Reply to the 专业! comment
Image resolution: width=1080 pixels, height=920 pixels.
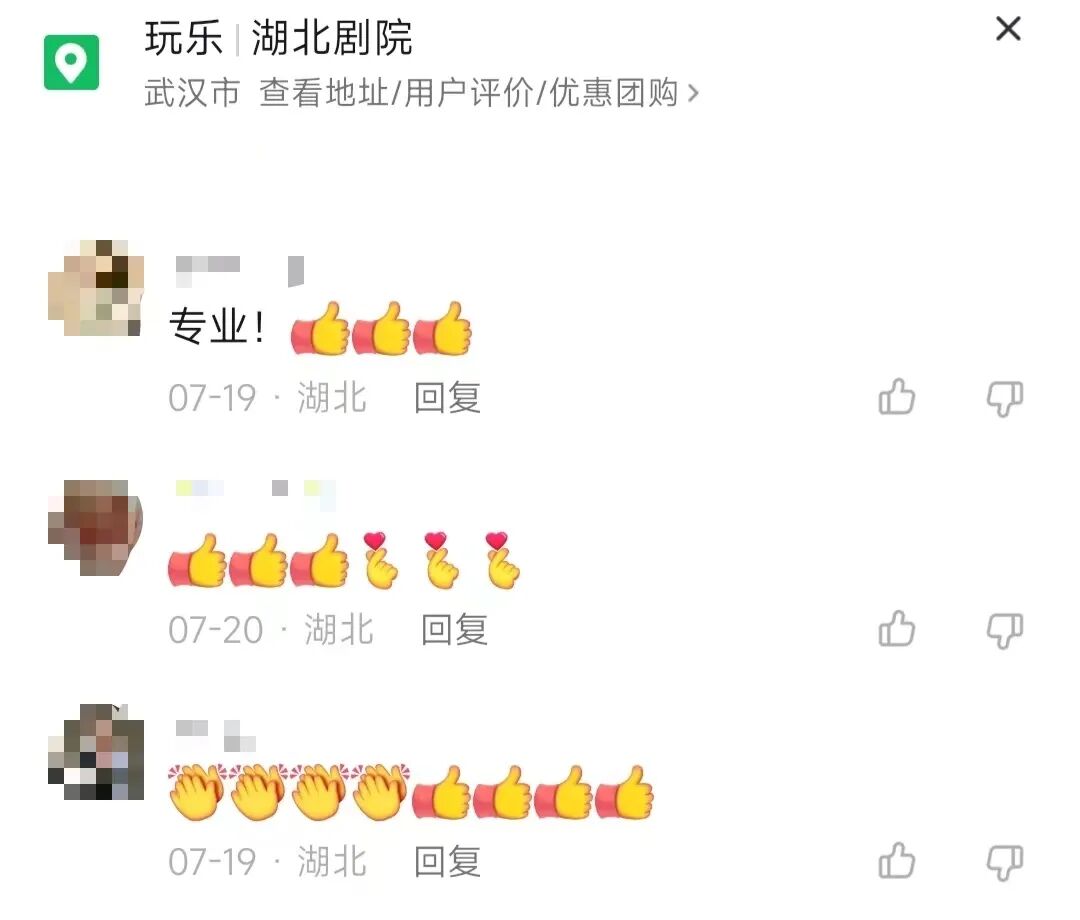coord(447,398)
